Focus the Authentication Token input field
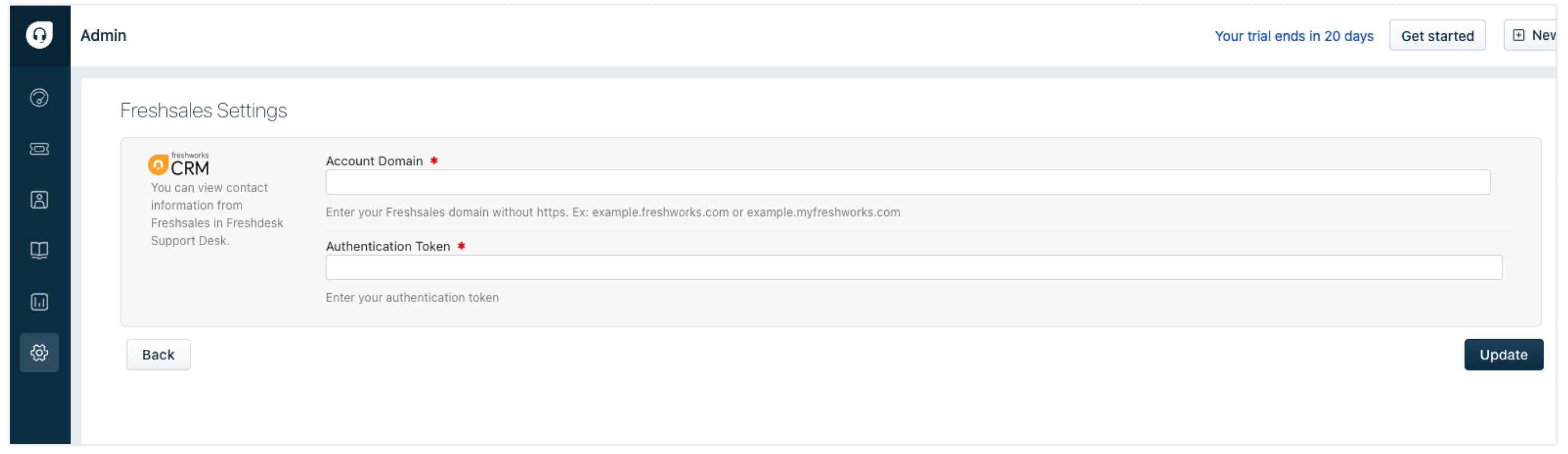This screenshot has height=454, width=1568. pyautogui.click(x=914, y=268)
